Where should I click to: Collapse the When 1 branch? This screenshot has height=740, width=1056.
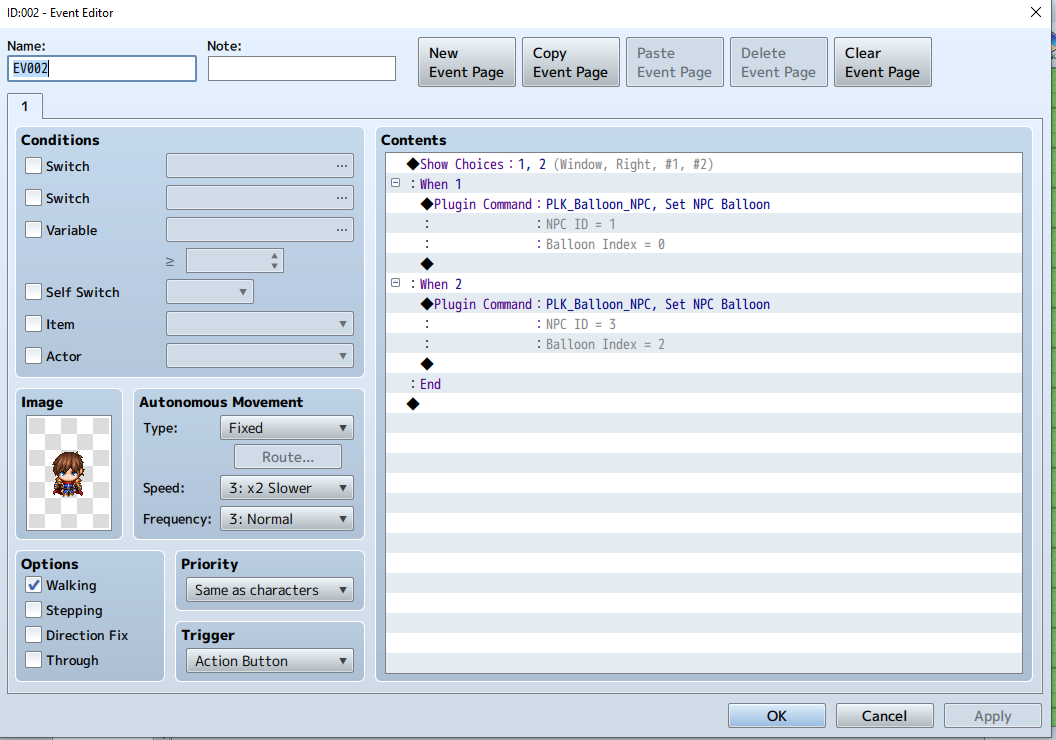(395, 183)
